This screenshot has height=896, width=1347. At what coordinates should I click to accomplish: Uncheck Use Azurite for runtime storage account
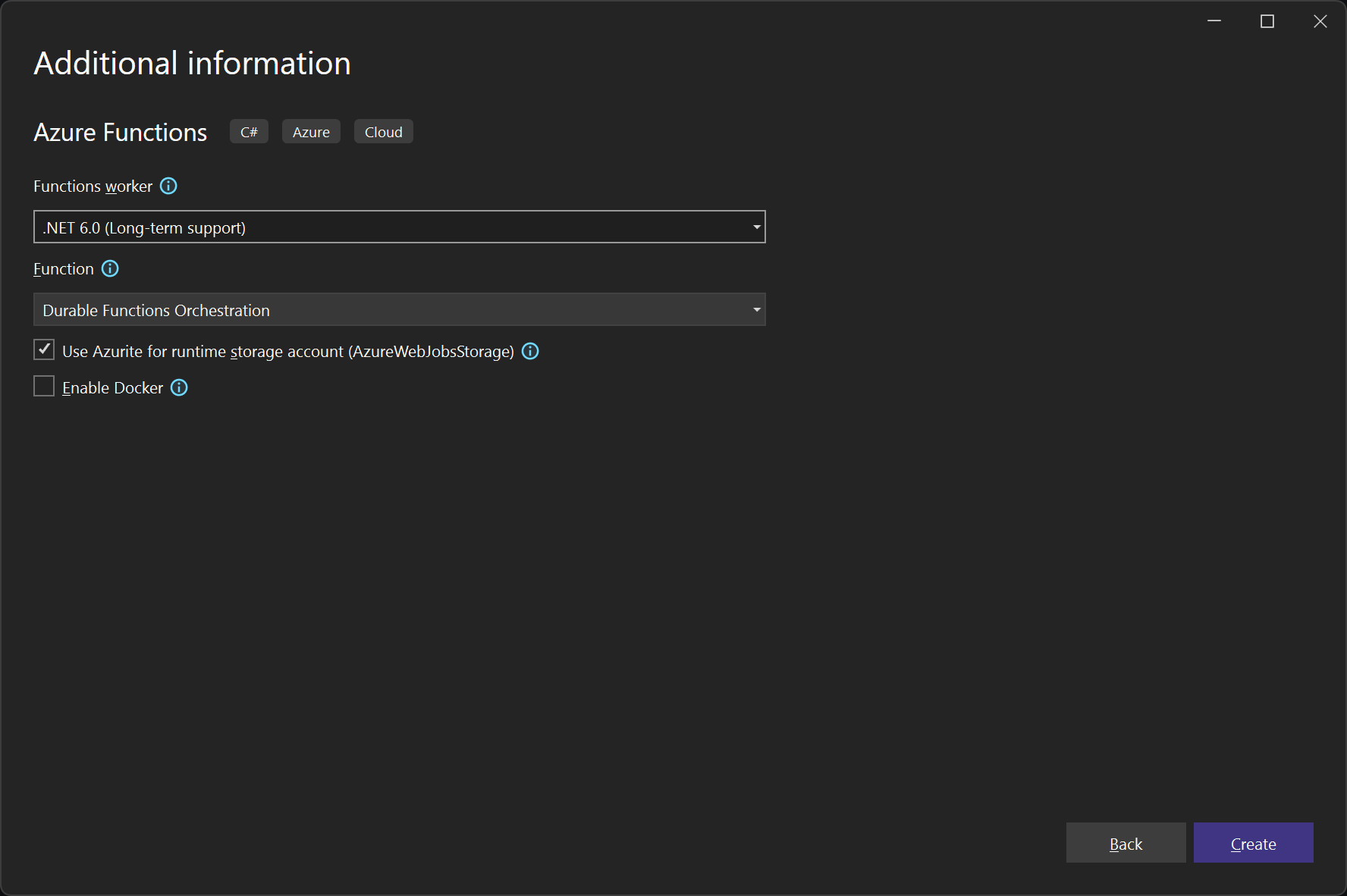44,349
